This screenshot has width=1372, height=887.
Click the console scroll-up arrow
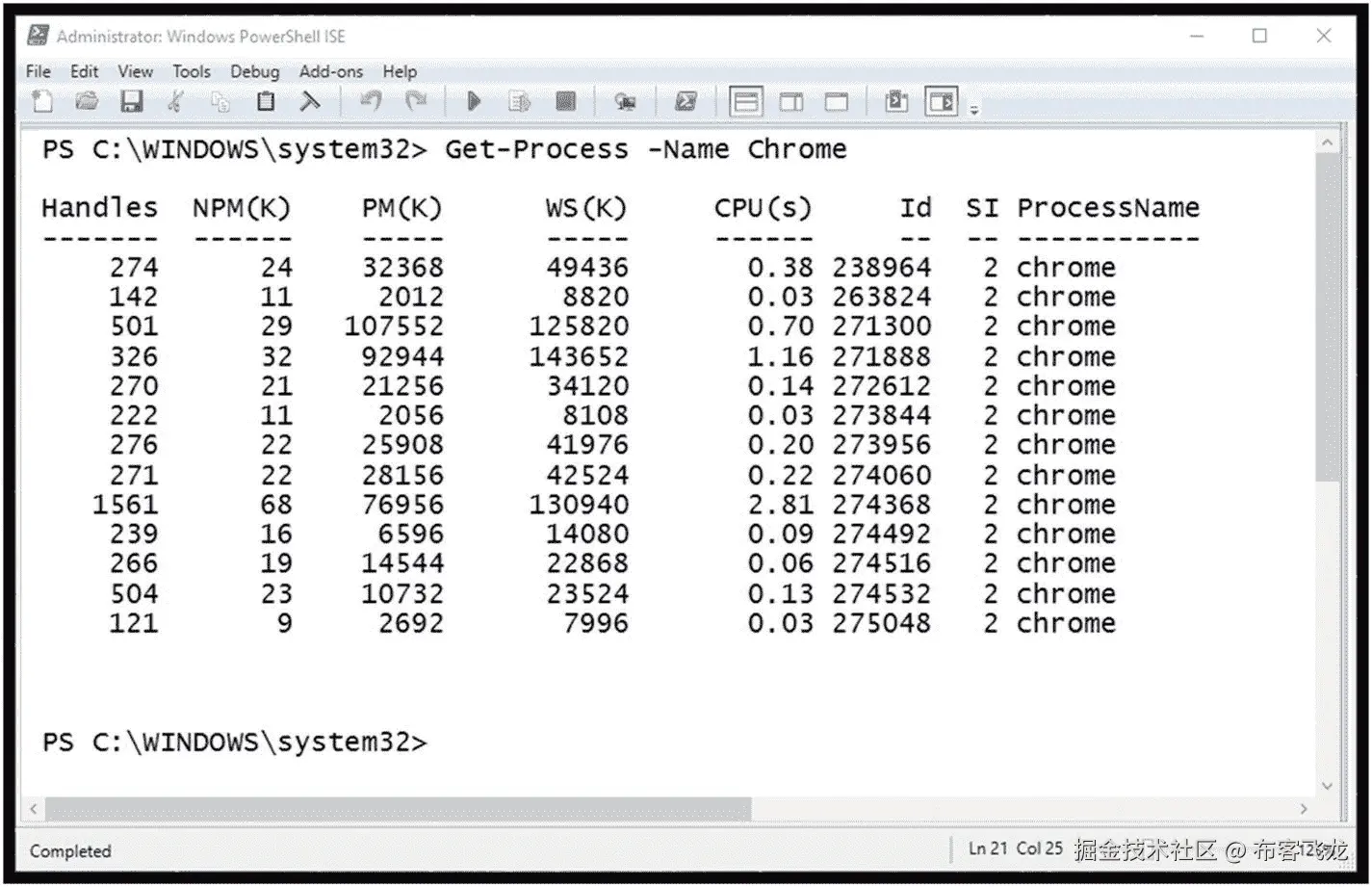1328,143
